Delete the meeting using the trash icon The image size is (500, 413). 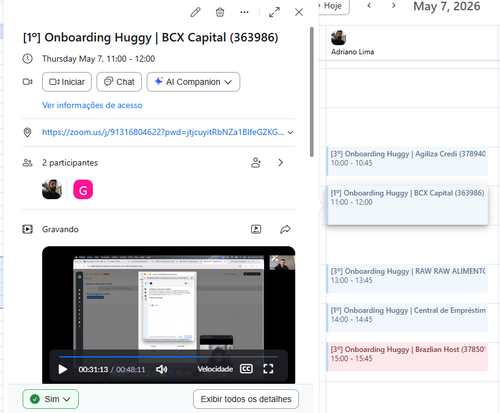[x=220, y=12]
